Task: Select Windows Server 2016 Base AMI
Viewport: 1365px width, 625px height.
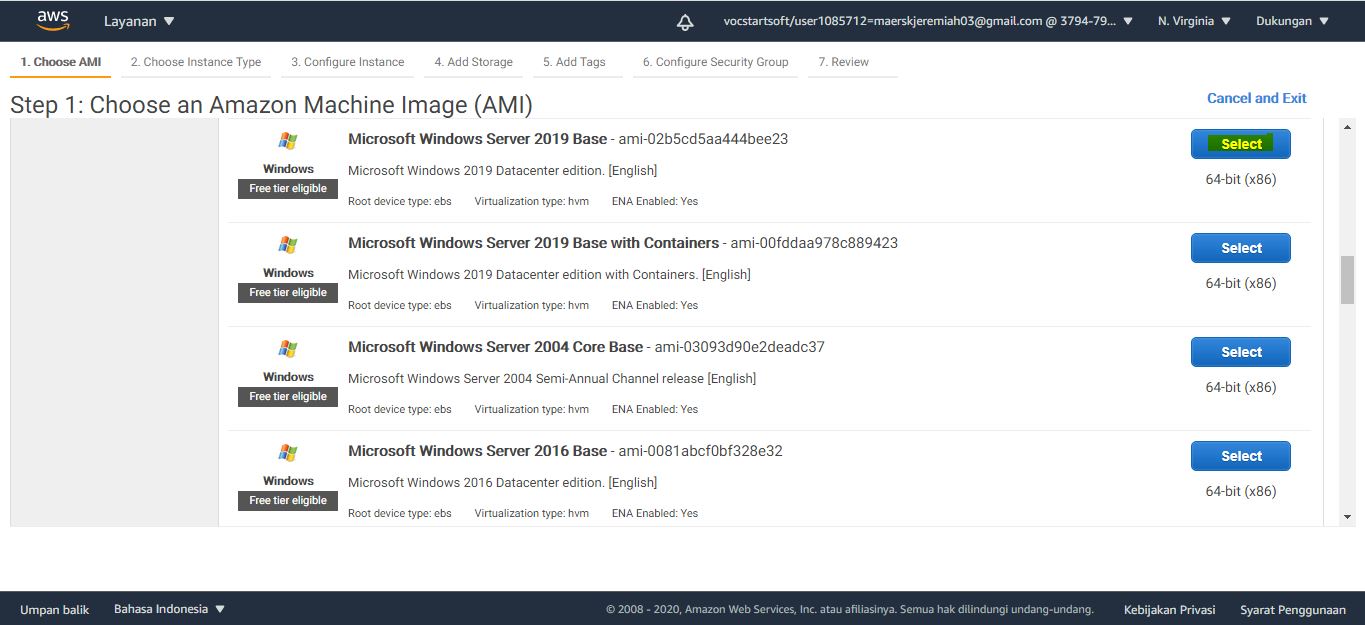Action: (x=1241, y=456)
